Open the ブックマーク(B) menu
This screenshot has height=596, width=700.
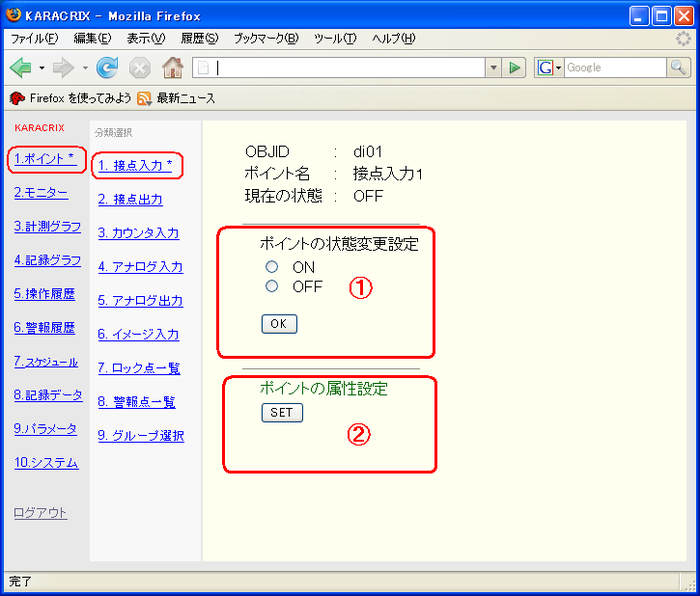(266, 39)
